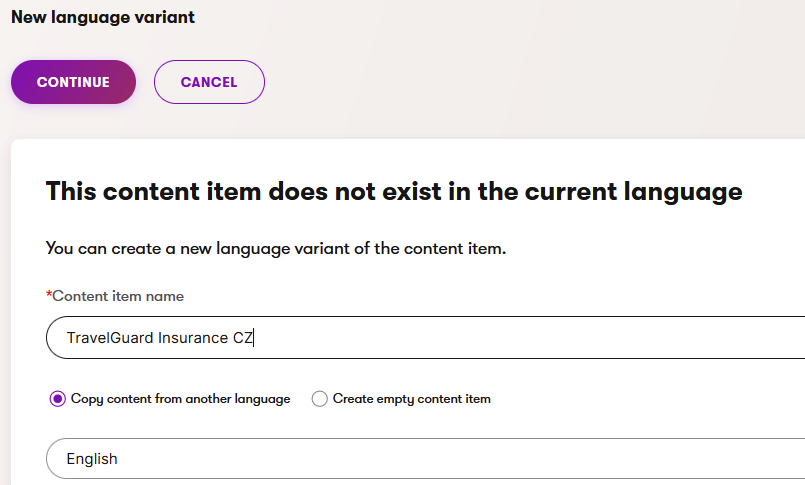Screen dimensions: 805x485
Task: Click the word TravelGuard in the name field
Action: pyautogui.click(x=109, y=338)
